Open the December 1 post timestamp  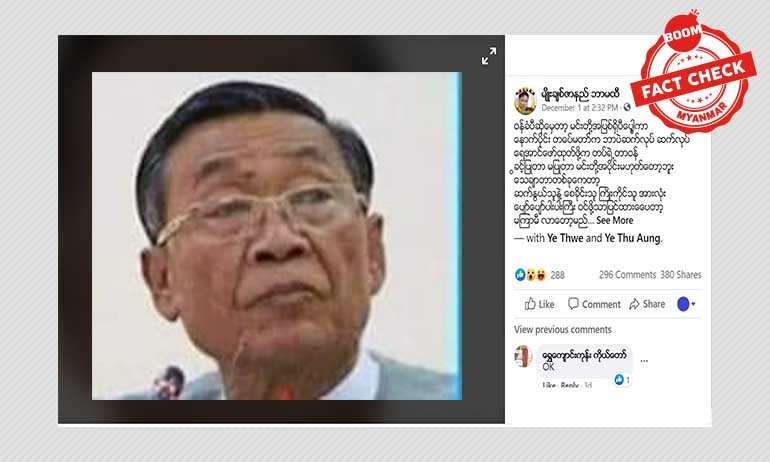click(579, 108)
